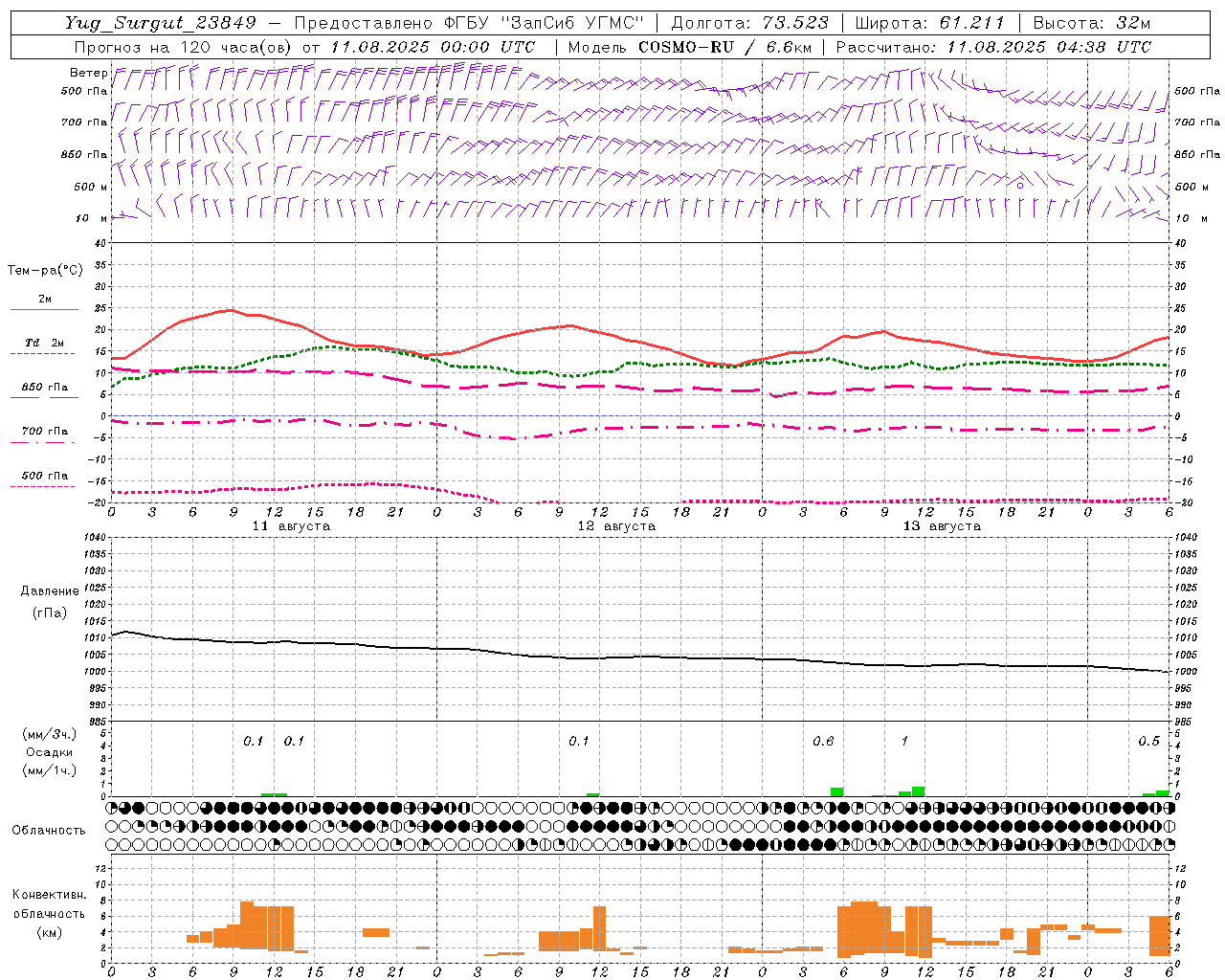1225x980 pixels.
Task: Click the Долгота: 73.523 value
Action: click(x=751, y=24)
